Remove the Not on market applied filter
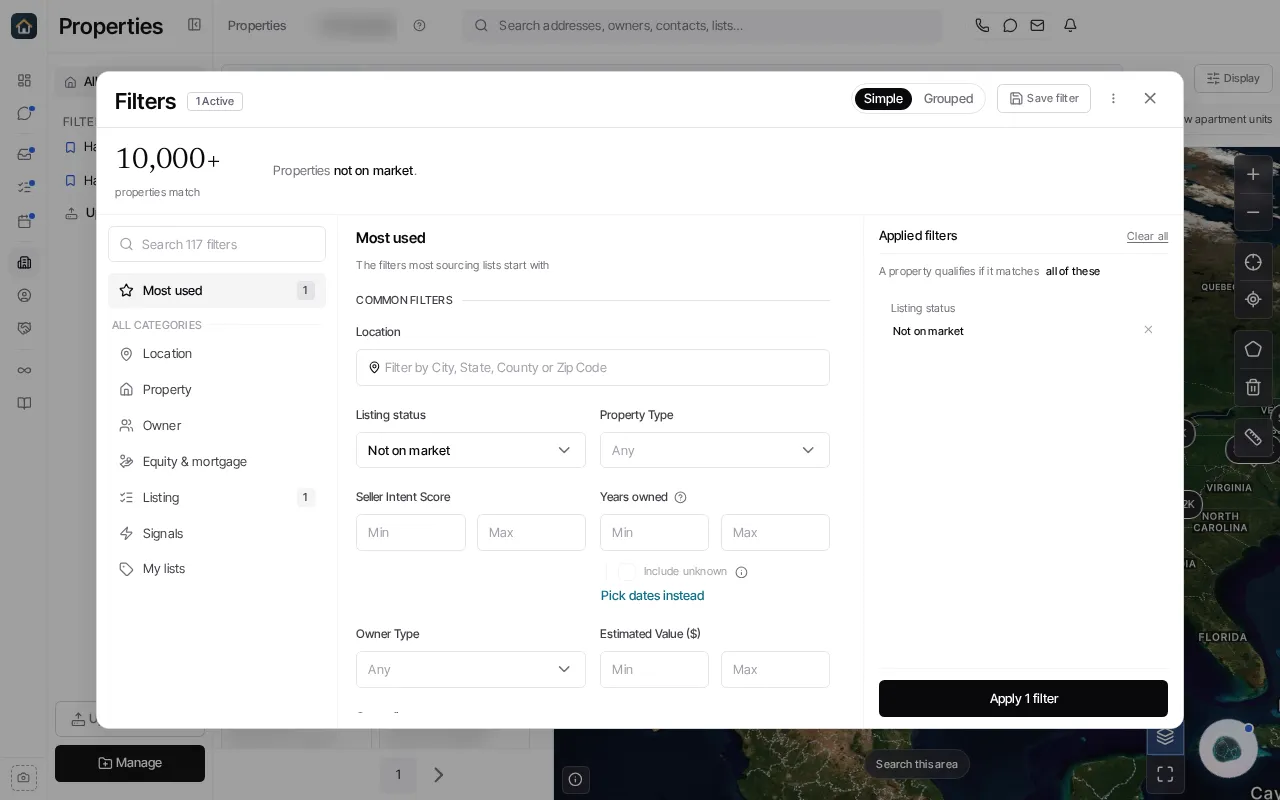The image size is (1280, 800). pyautogui.click(x=1148, y=330)
